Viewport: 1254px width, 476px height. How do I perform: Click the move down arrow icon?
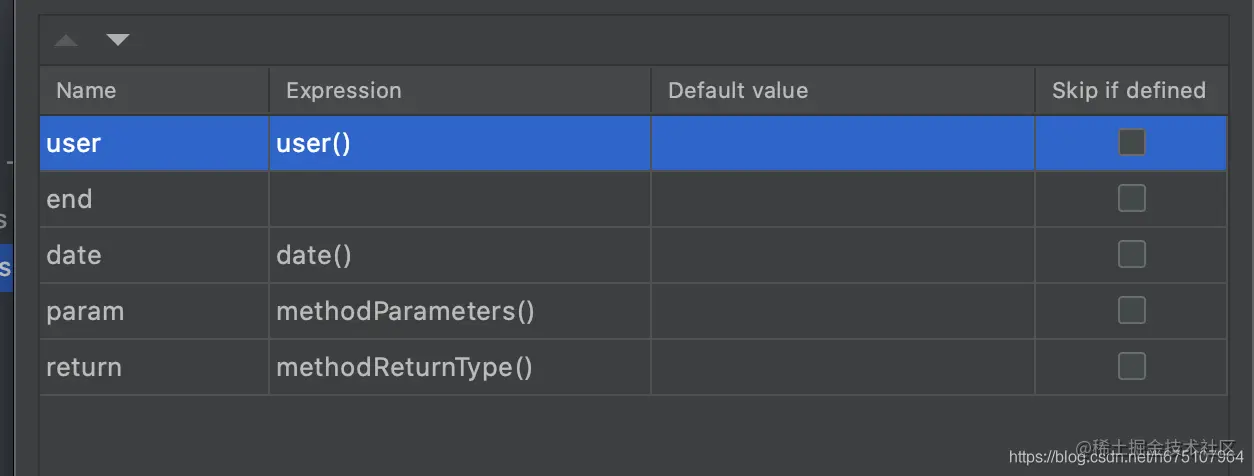point(118,41)
